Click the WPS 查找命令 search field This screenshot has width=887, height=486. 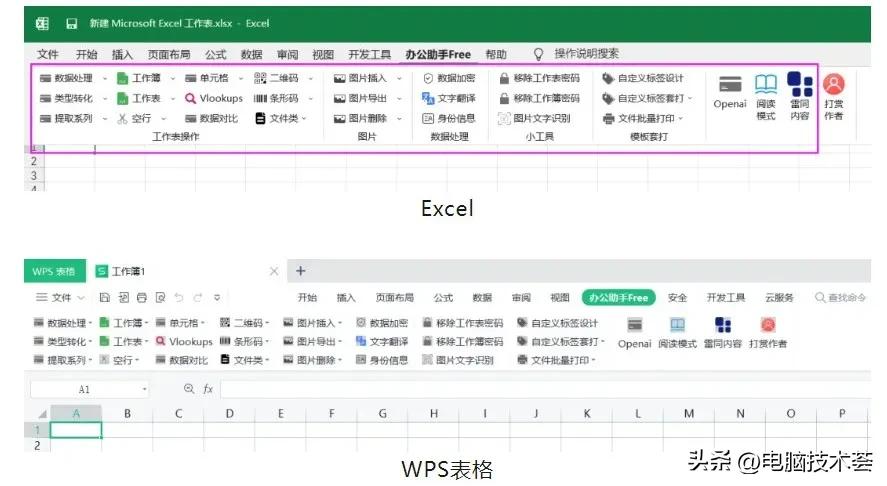840,298
